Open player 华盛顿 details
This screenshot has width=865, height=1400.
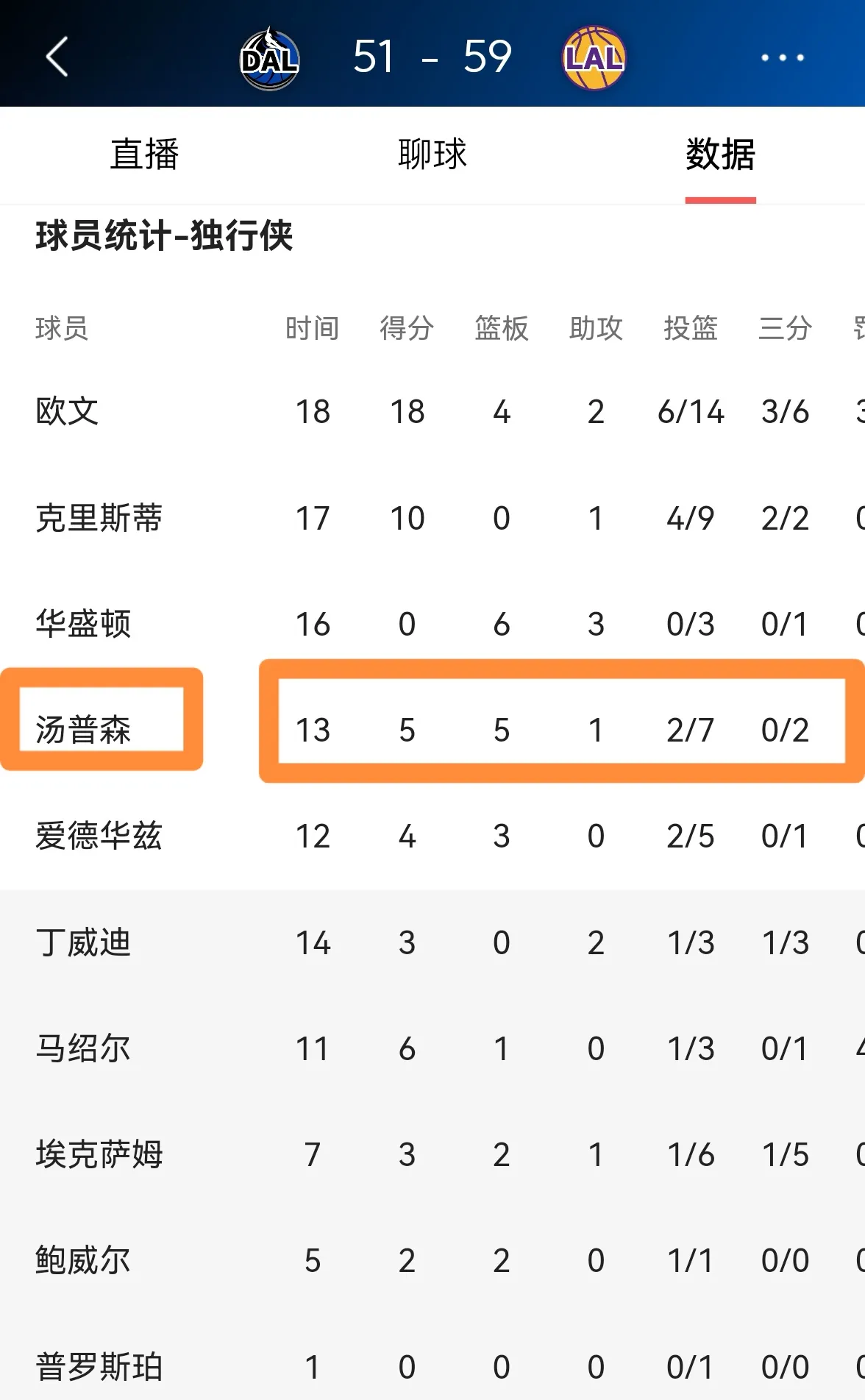pos(83,624)
